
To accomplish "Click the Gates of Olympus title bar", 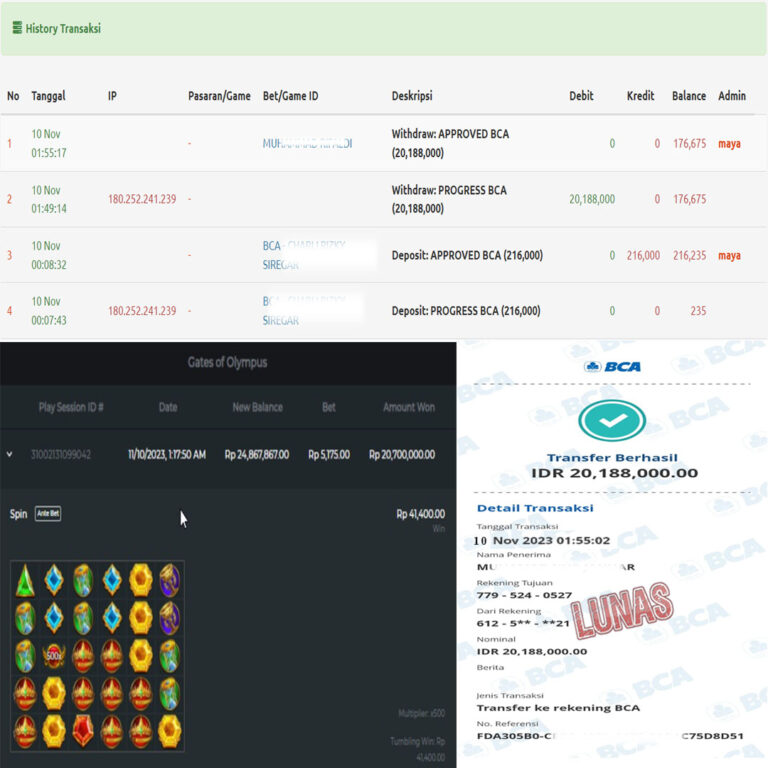I will 227,362.
